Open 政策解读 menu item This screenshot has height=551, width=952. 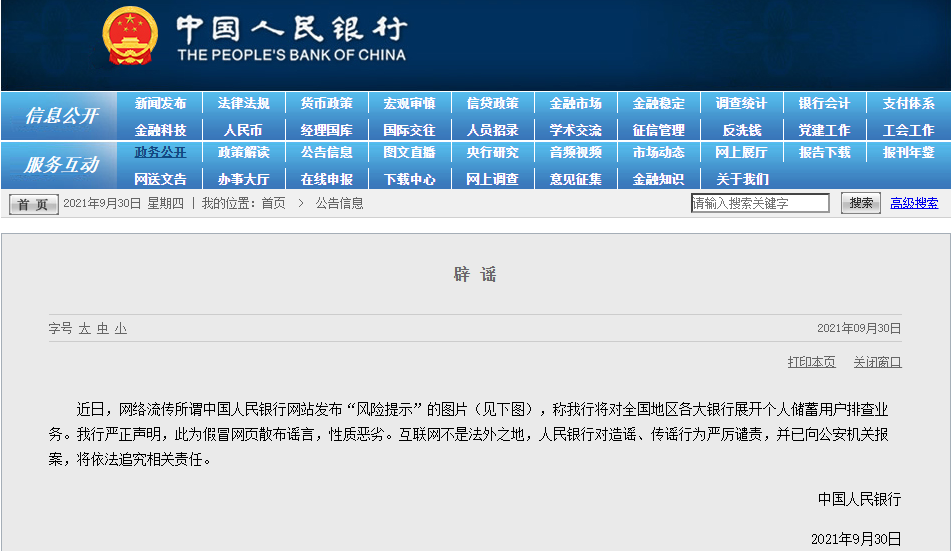[x=243, y=152]
